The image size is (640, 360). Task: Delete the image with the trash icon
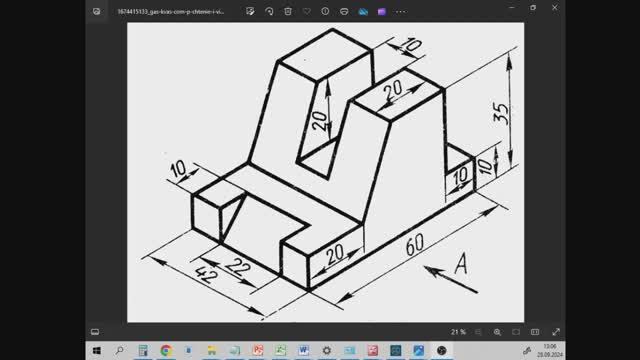(x=288, y=11)
